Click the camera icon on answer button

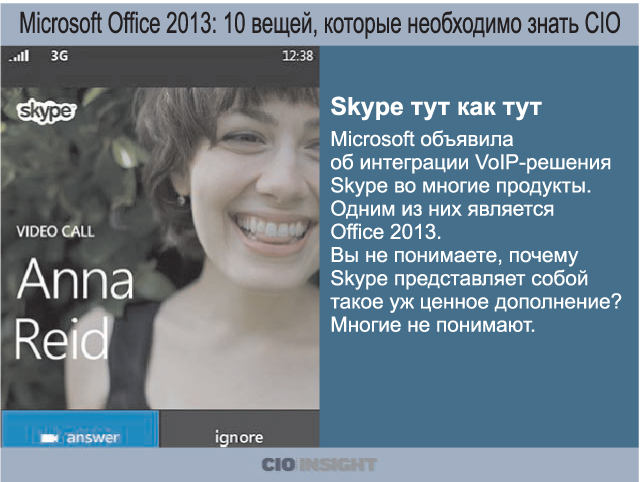point(51,438)
